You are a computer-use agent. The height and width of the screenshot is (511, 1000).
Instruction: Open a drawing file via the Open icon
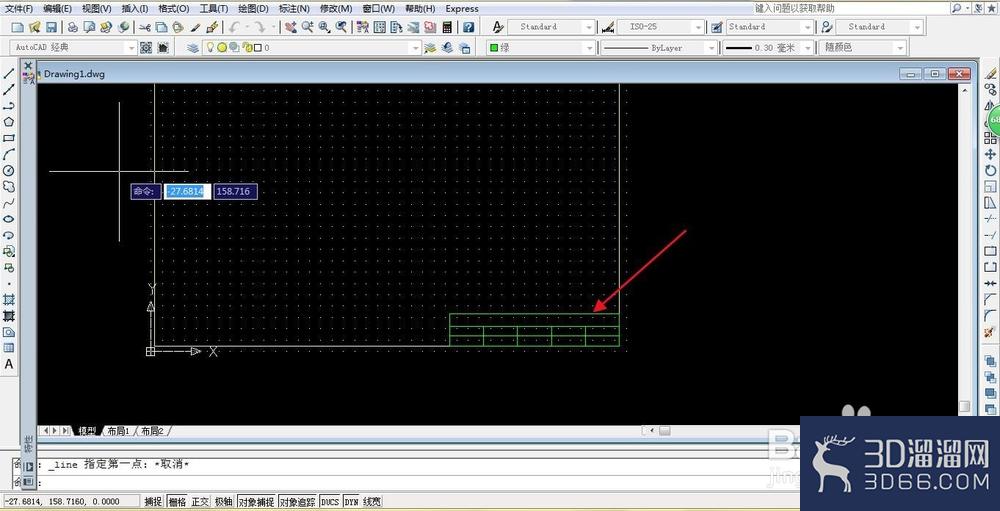click(x=34, y=27)
